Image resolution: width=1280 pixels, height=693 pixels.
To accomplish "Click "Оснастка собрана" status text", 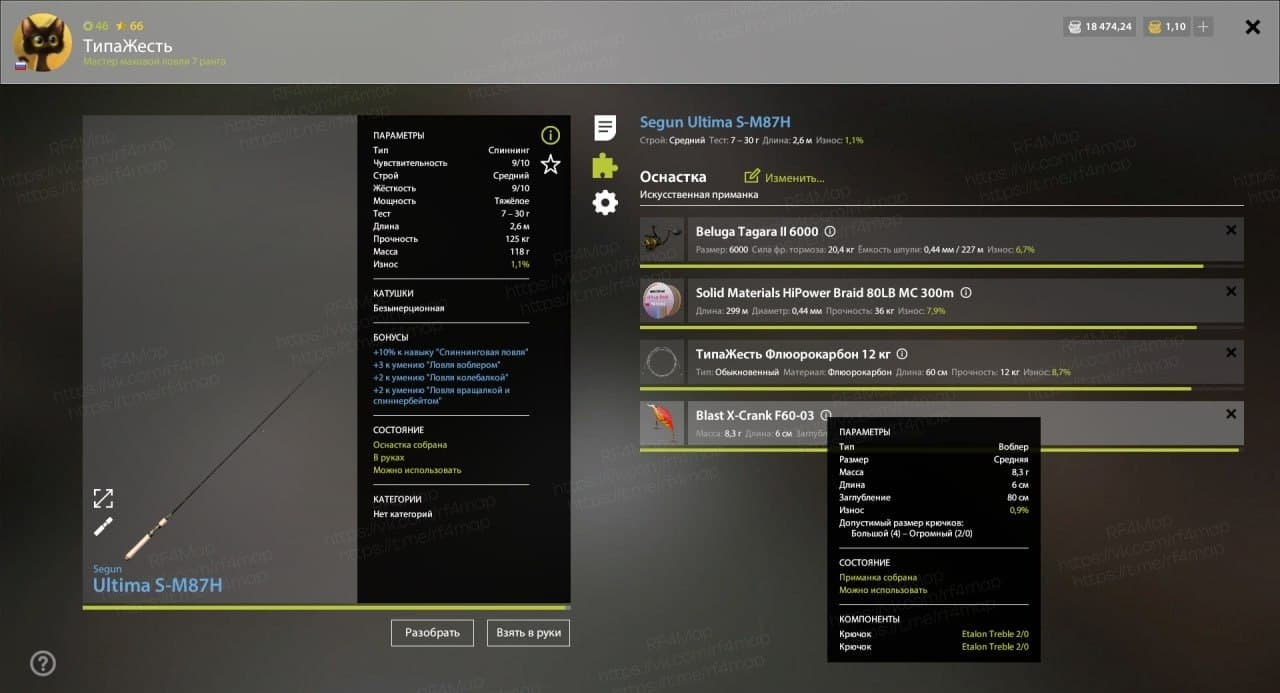I will (410, 445).
